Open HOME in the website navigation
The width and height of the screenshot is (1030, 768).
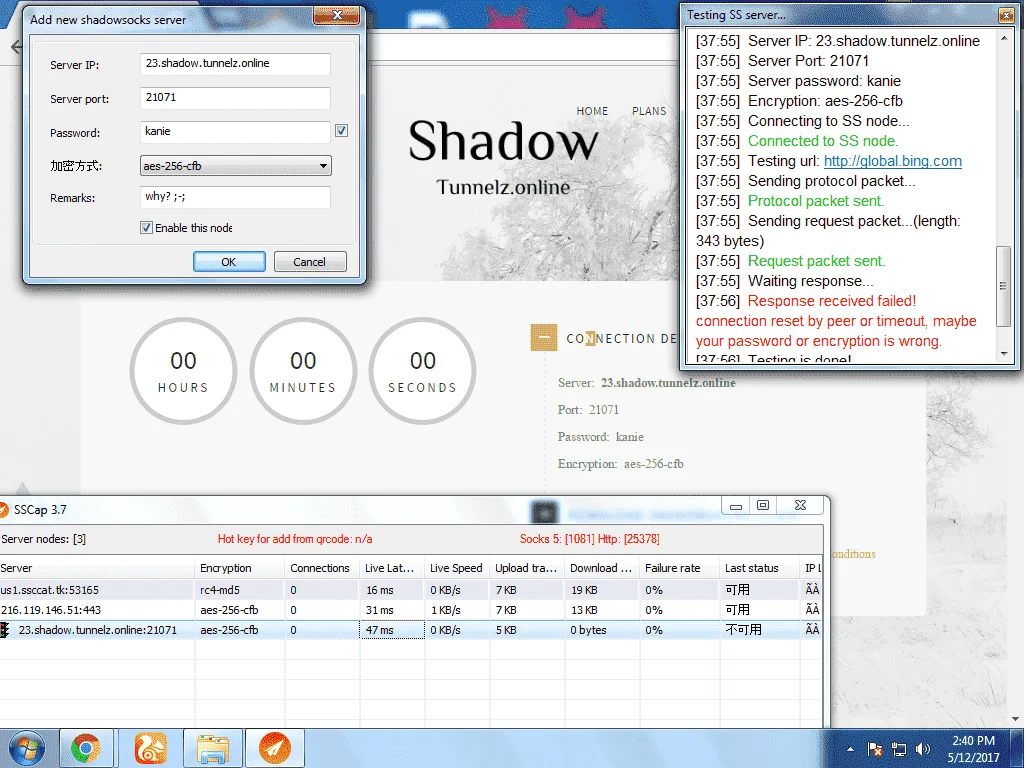(x=593, y=111)
